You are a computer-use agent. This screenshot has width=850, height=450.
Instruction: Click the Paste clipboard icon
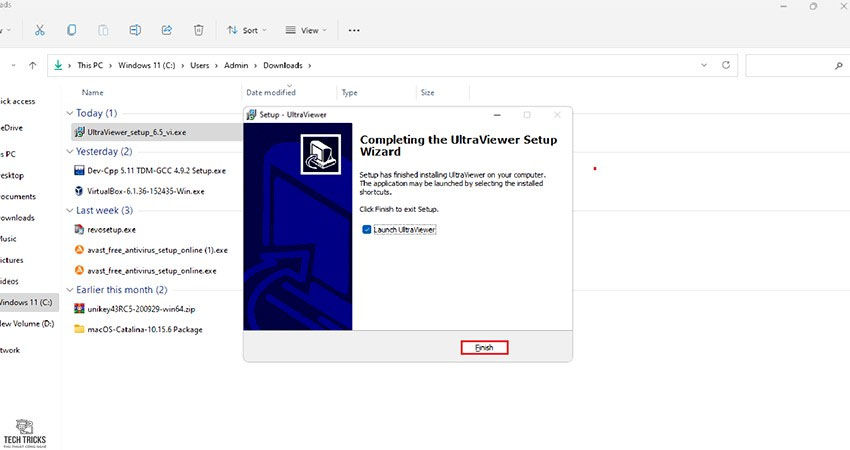(x=103, y=30)
